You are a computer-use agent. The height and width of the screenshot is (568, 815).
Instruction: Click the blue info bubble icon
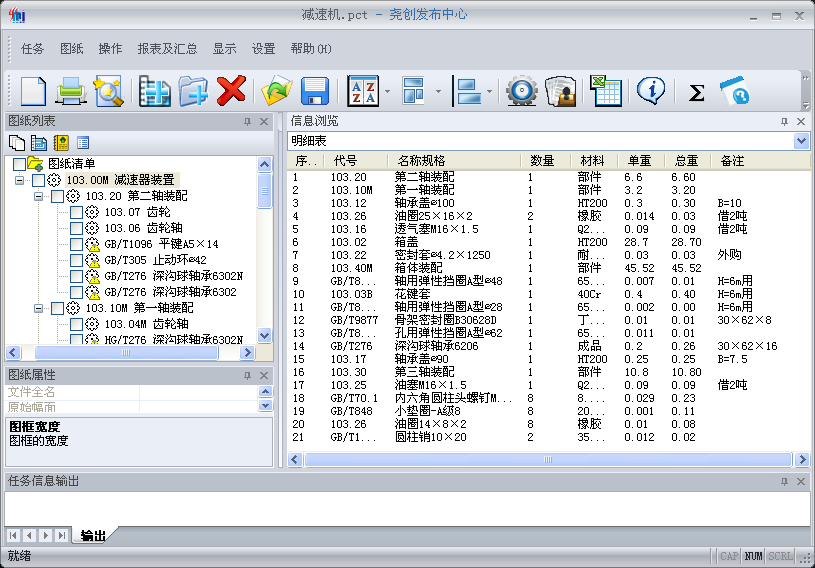(652, 91)
